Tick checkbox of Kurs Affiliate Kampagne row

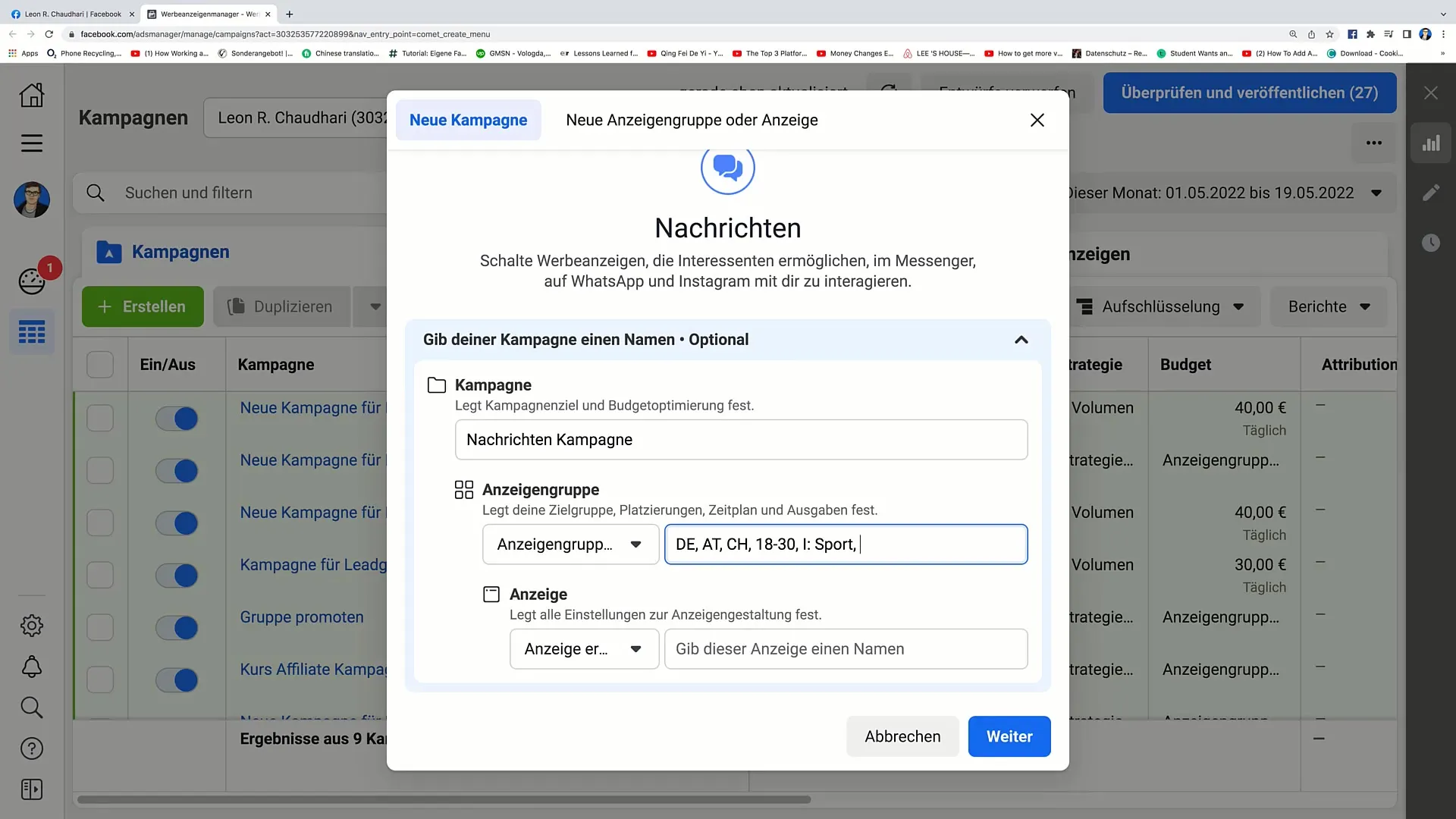100,679
